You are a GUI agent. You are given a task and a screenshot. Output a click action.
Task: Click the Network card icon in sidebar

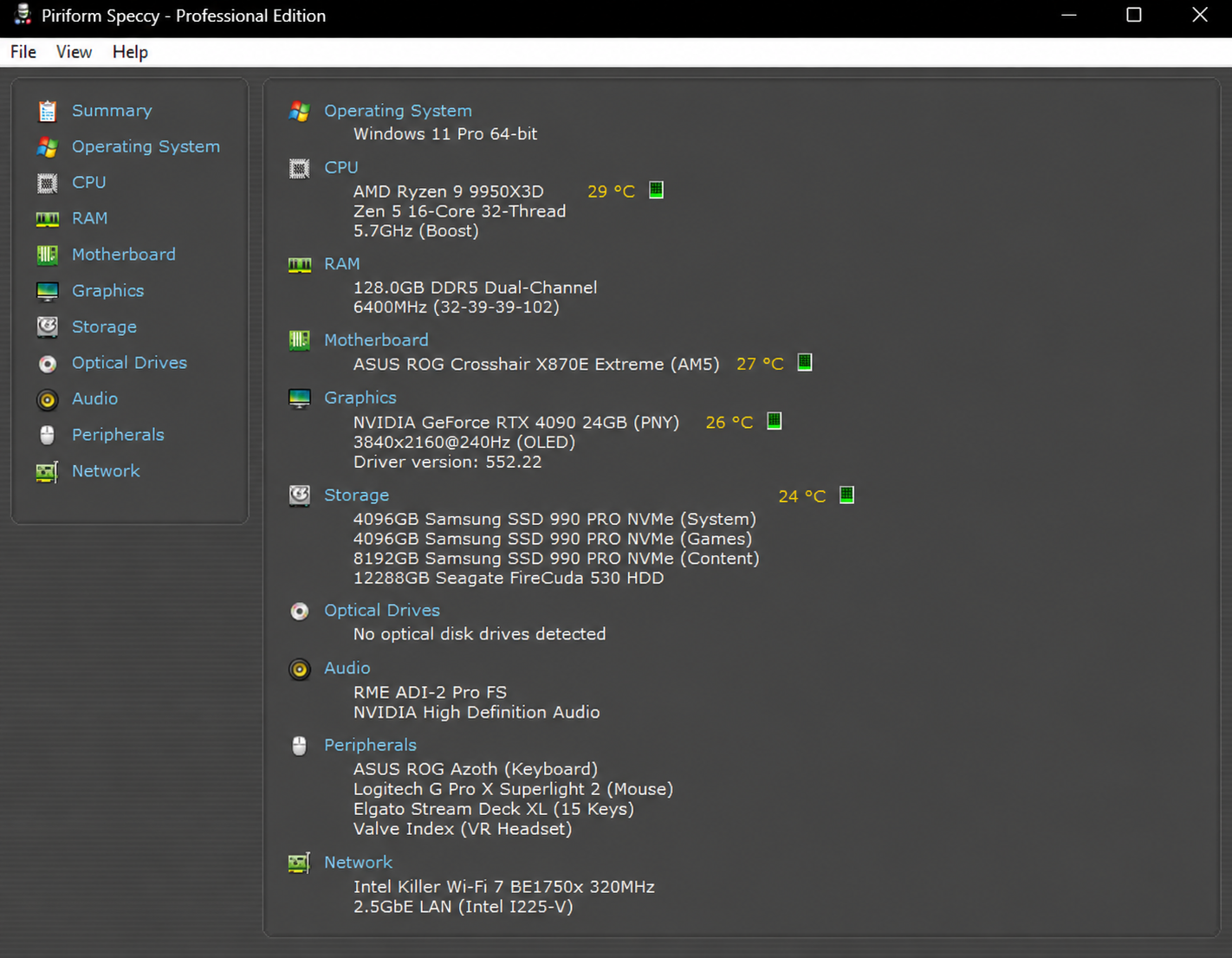(x=48, y=471)
